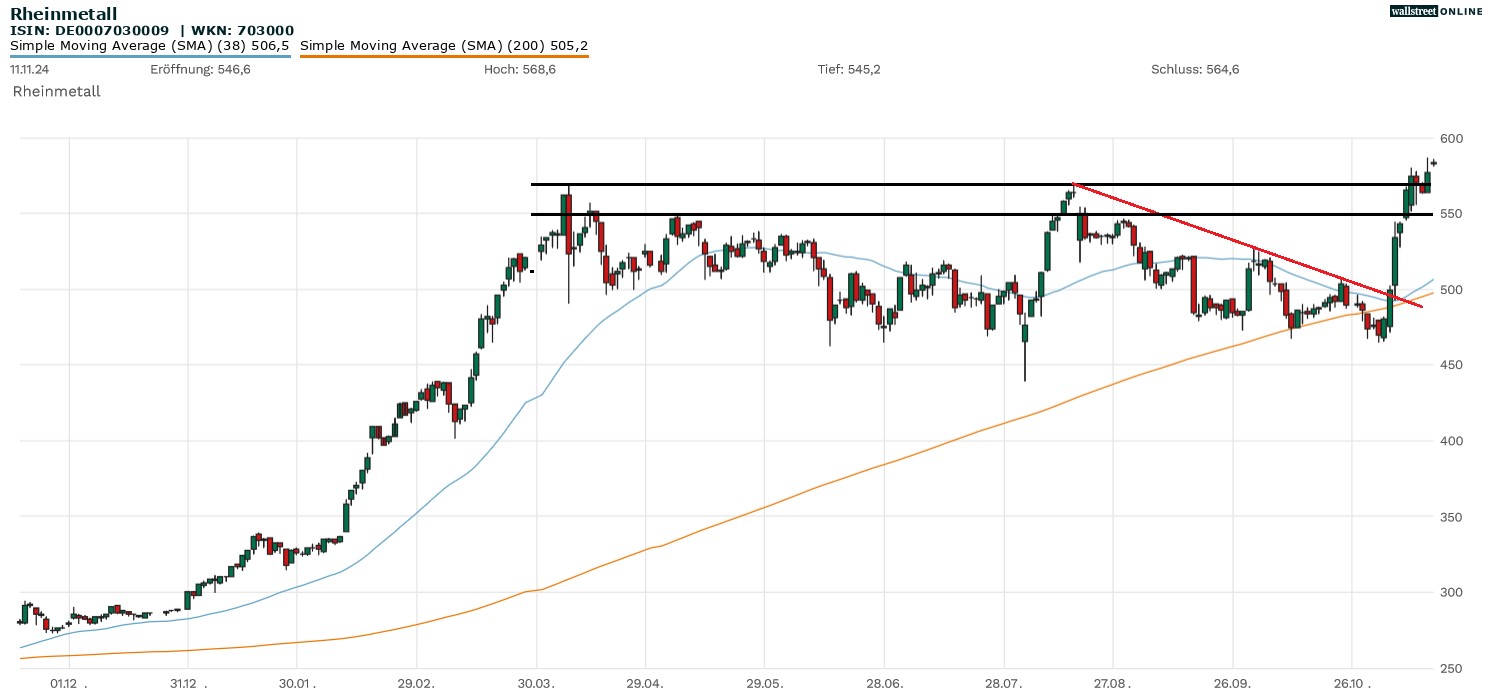Click the 250 price axis label
The width and height of the screenshot is (1490, 689).
pos(1449,668)
